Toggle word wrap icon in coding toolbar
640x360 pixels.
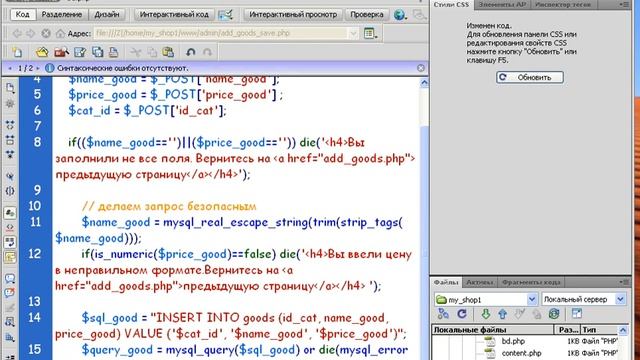tap(10, 242)
